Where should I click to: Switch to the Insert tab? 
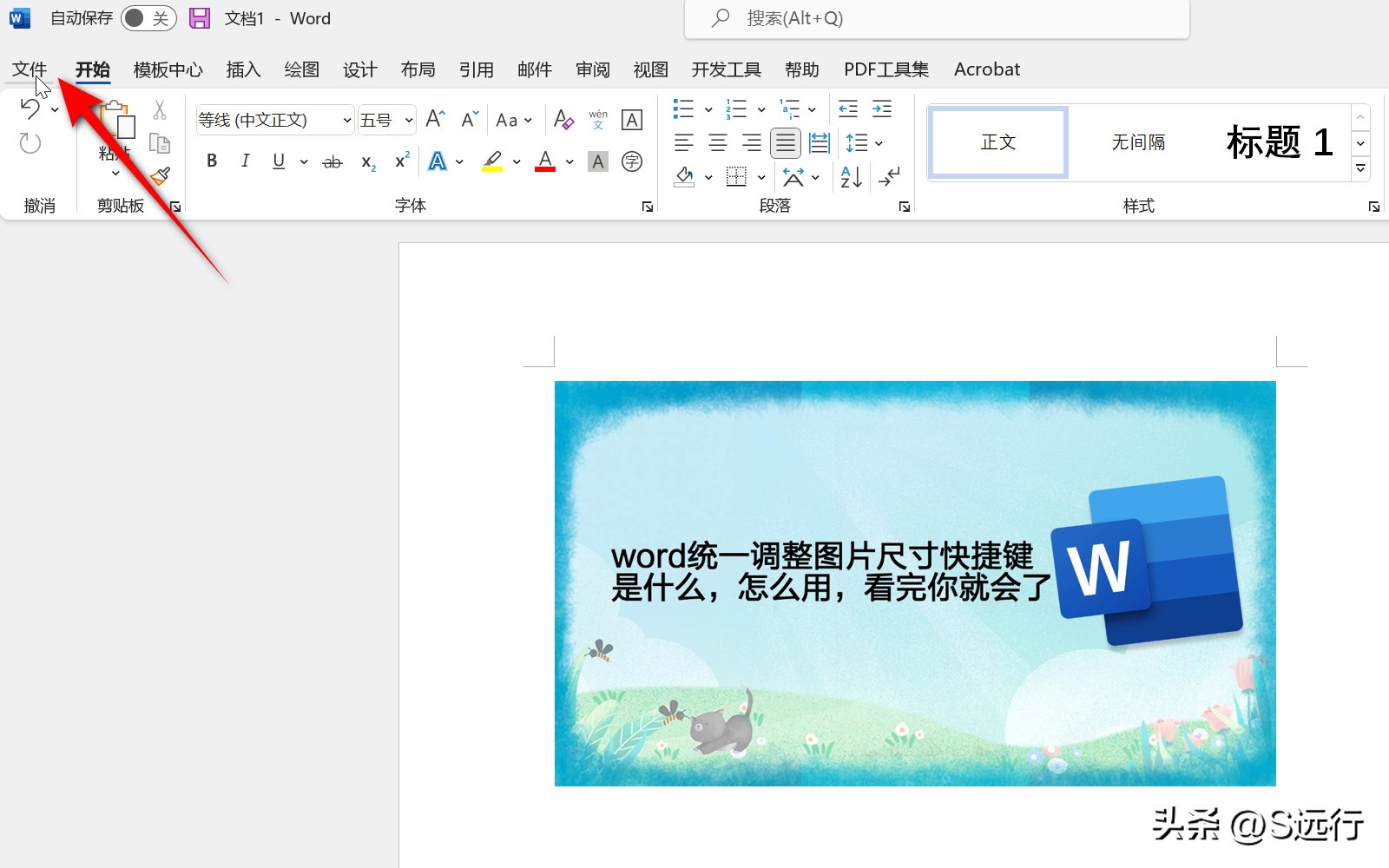pos(243,69)
